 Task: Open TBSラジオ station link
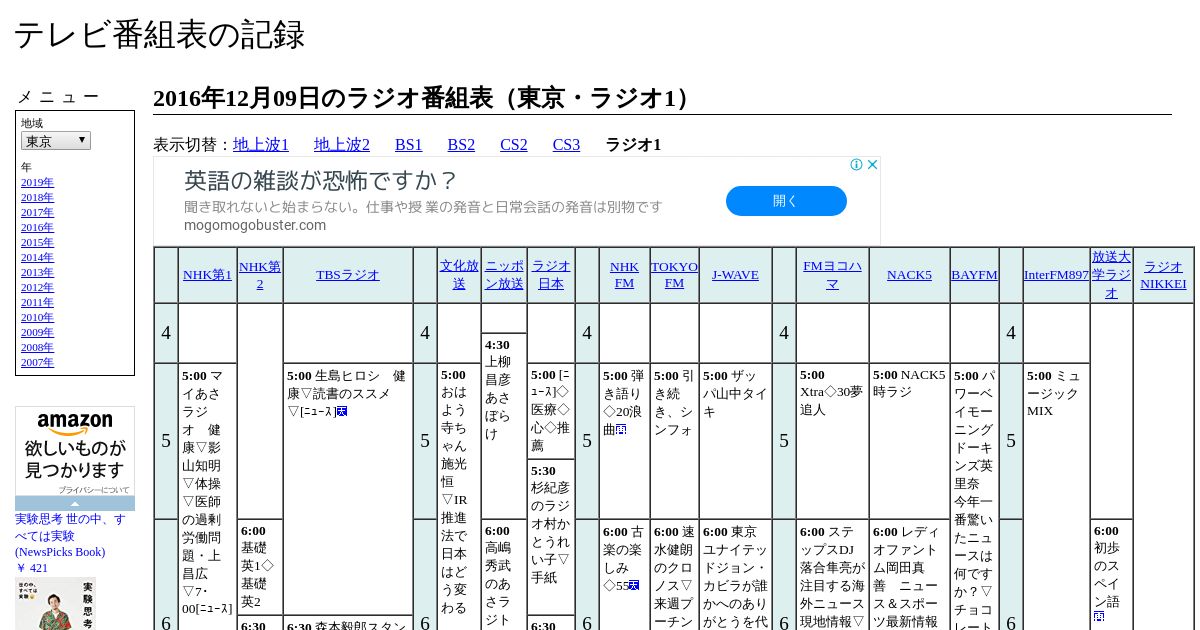coord(348,275)
